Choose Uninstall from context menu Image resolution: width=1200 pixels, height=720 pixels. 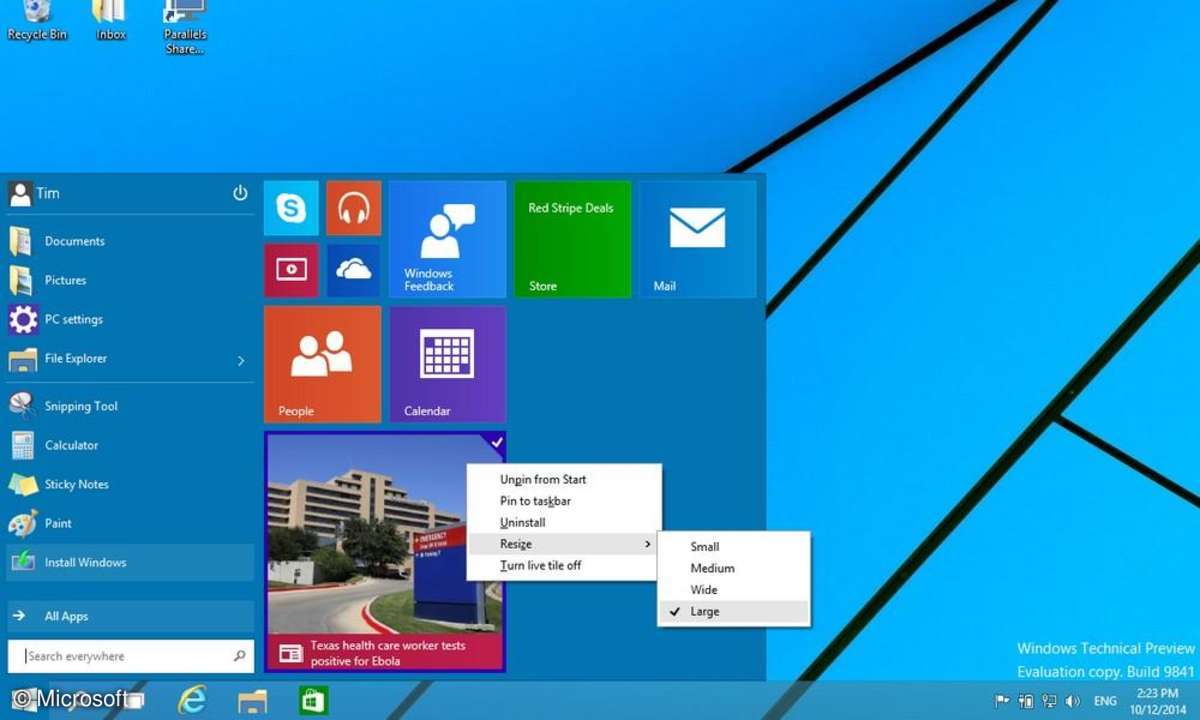[x=564, y=523]
